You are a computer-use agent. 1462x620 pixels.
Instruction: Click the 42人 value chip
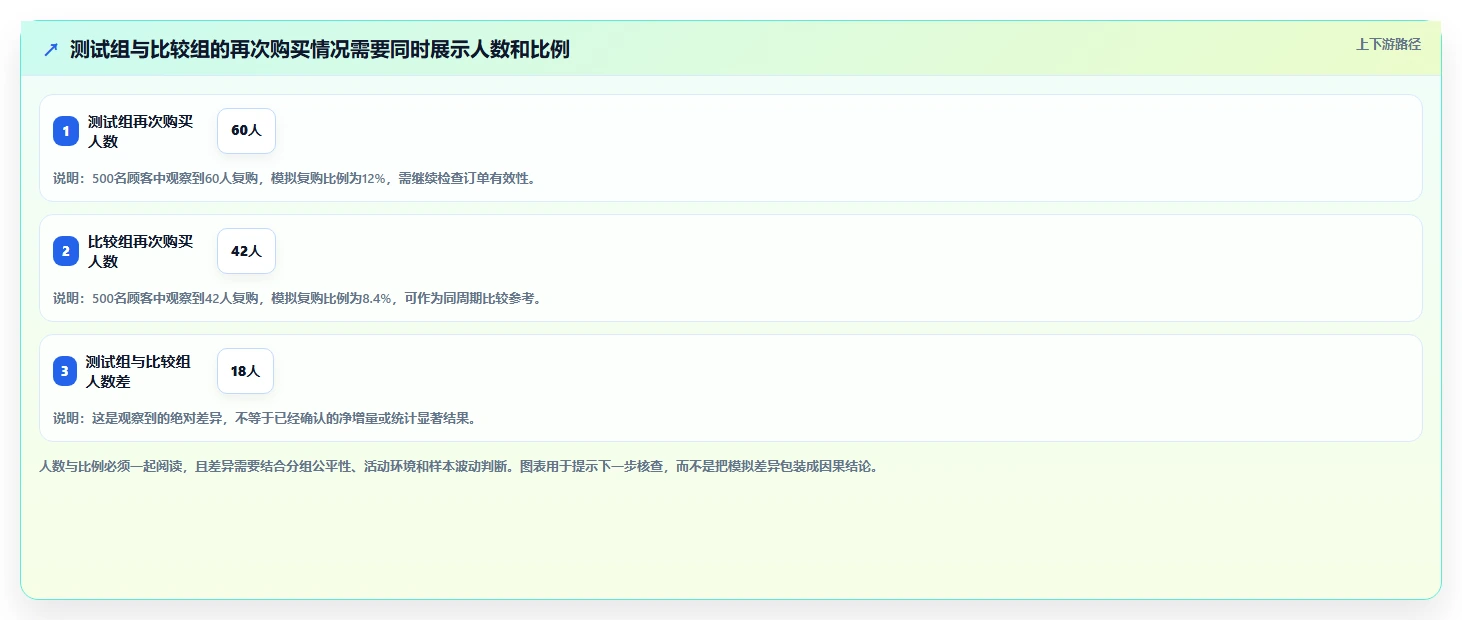point(246,251)
